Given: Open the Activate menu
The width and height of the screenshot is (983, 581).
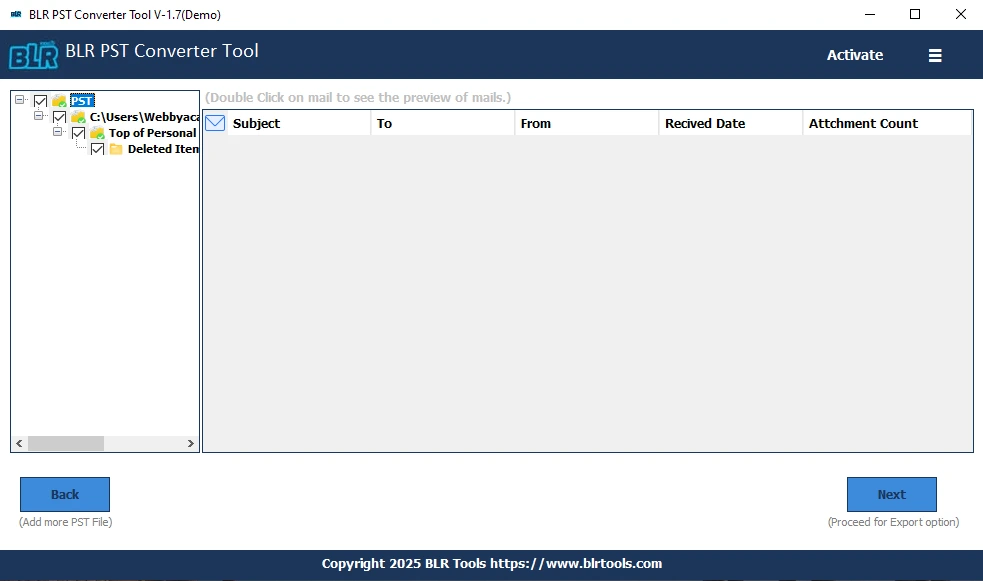Looking at the screenshot, I should 855,55.
